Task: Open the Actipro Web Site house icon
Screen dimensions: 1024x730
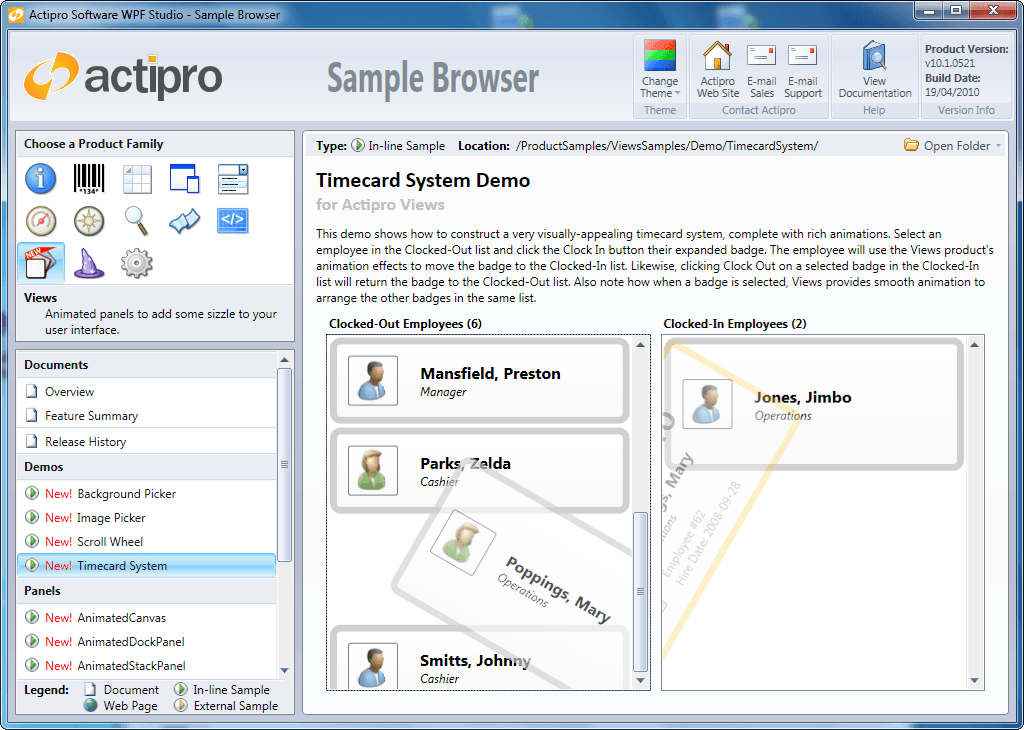Action: (717, 56)
